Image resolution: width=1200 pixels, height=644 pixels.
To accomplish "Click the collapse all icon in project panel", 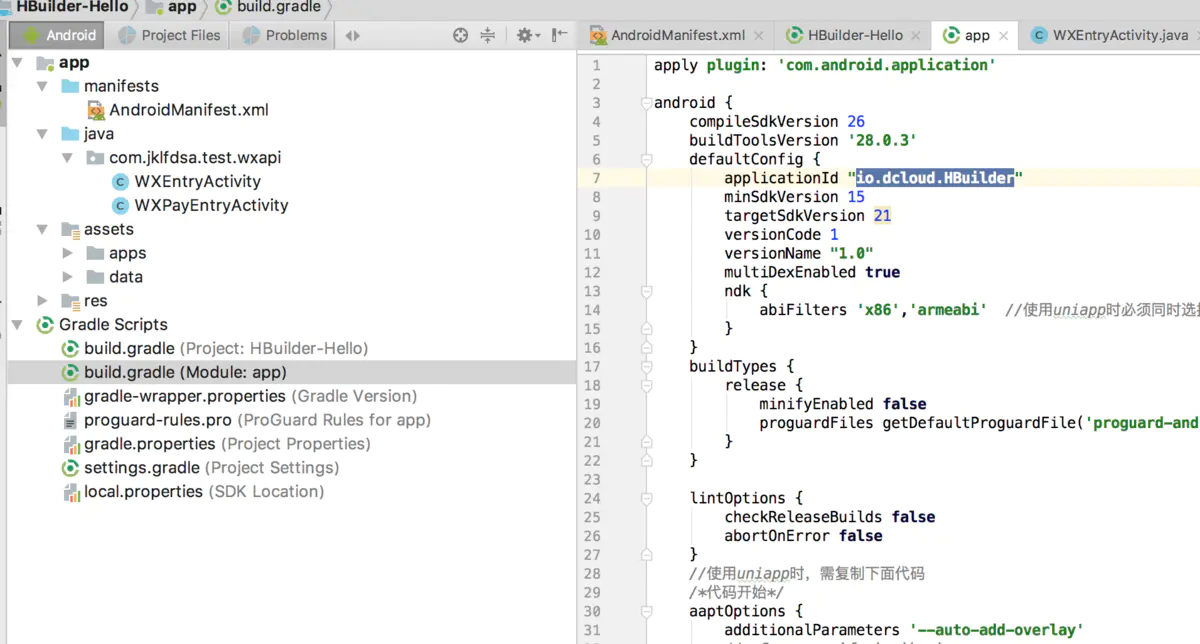I will [x=488, y=35].
